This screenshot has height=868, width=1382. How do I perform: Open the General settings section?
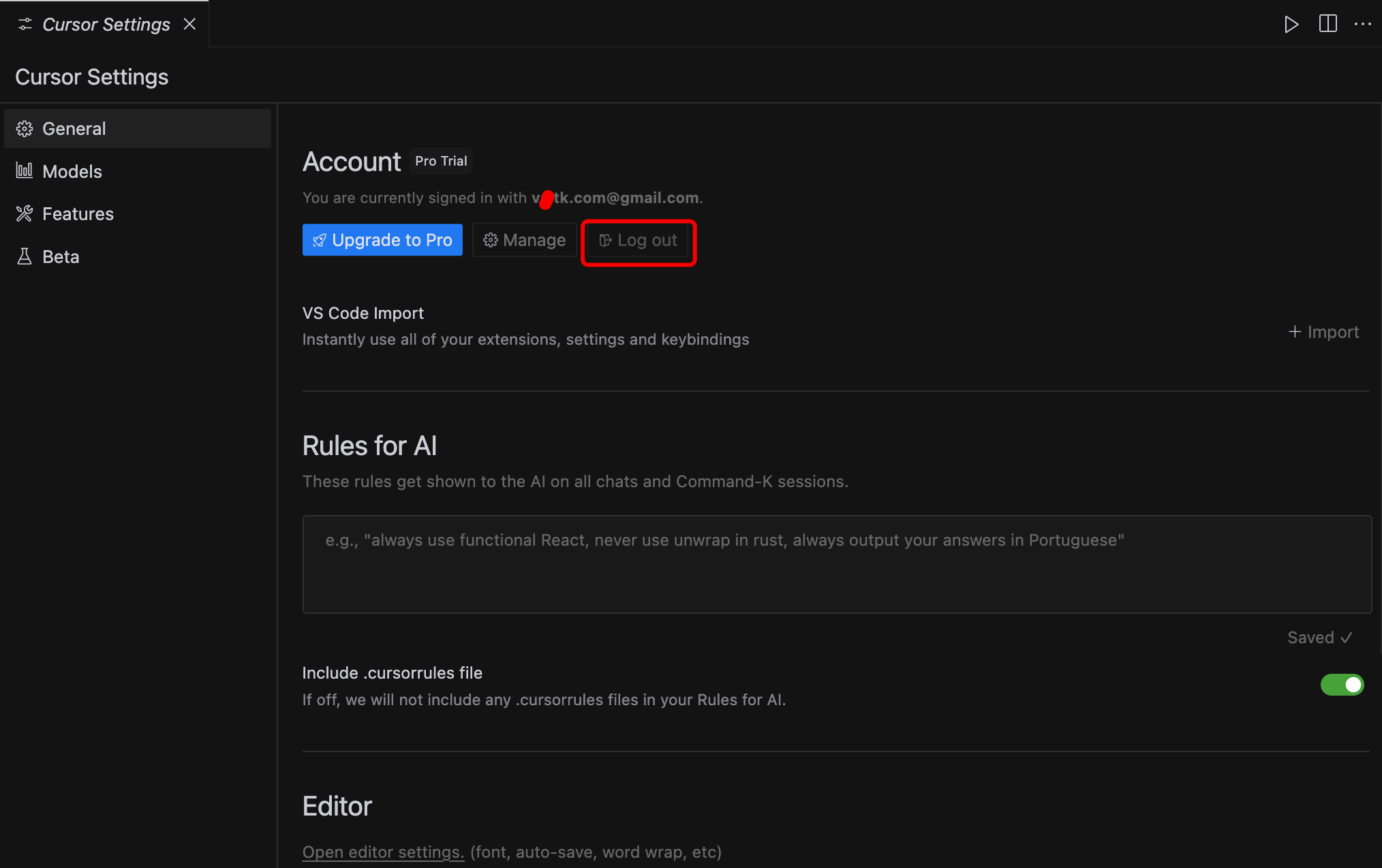[x=138, y=129]
